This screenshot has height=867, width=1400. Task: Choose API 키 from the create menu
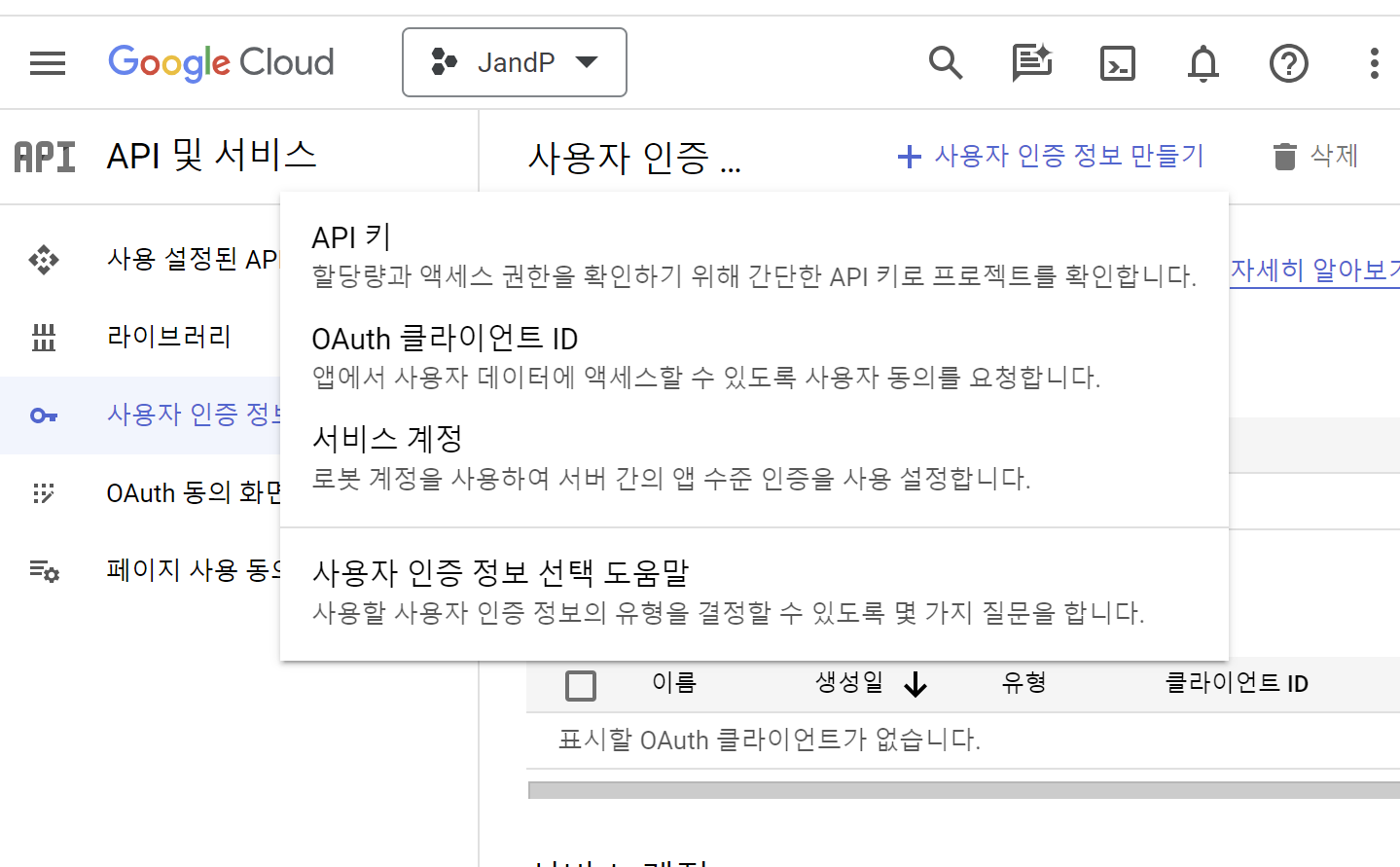(754, 256)
